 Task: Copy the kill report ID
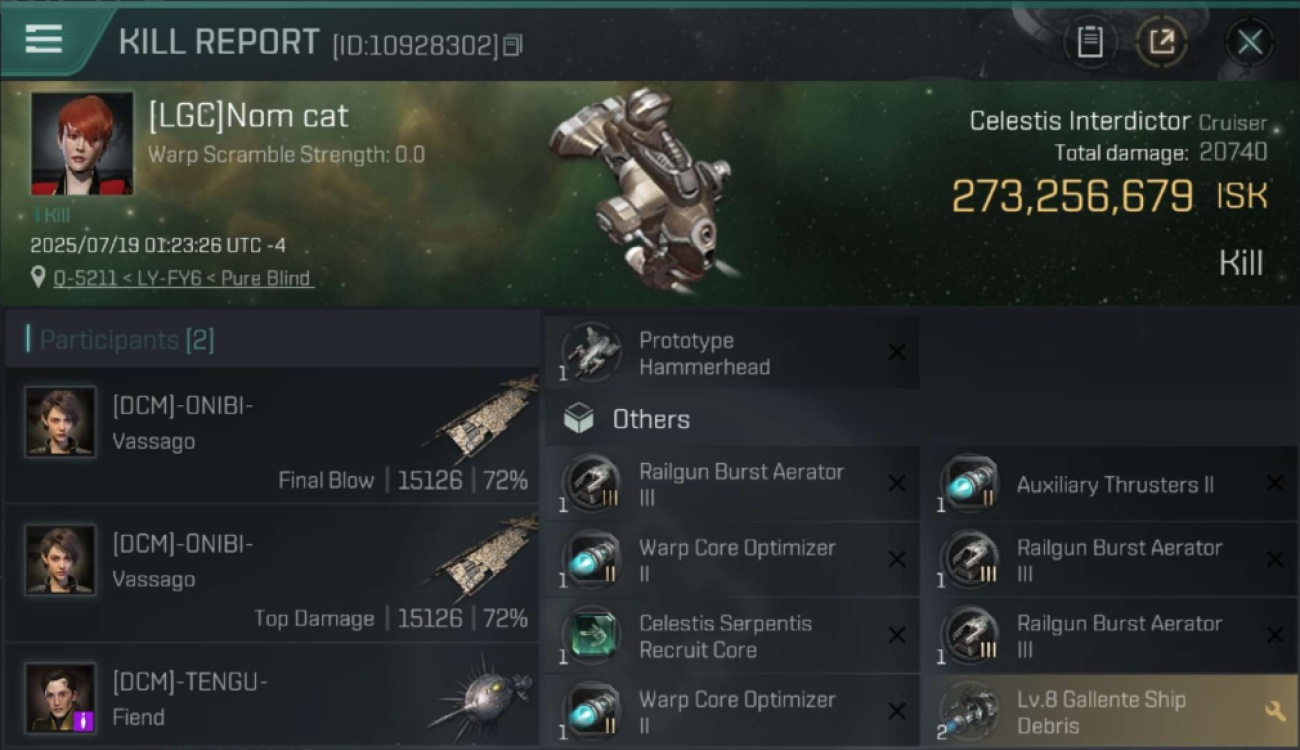point(513,45)
